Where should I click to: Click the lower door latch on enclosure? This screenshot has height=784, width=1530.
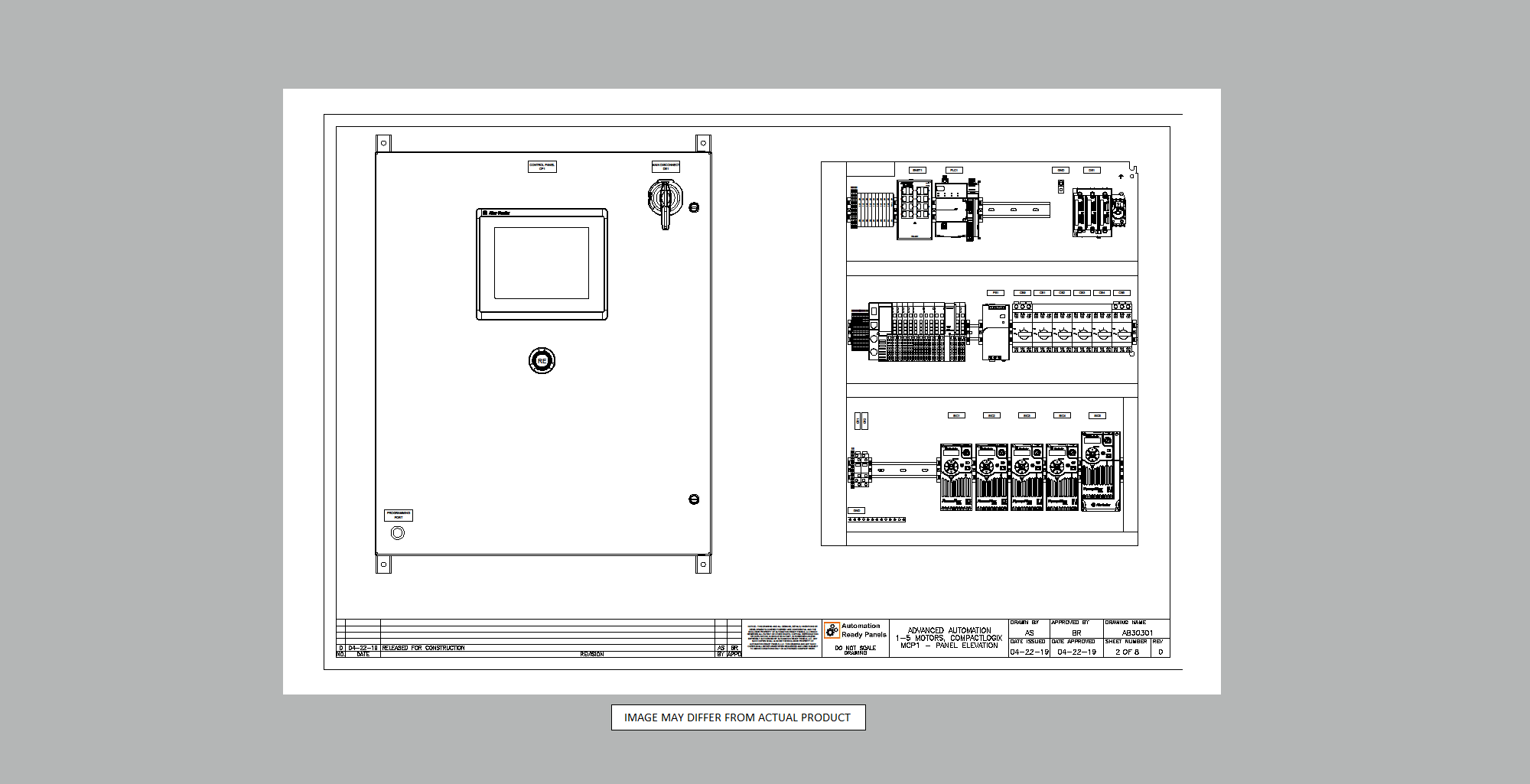tap(694, 499)
